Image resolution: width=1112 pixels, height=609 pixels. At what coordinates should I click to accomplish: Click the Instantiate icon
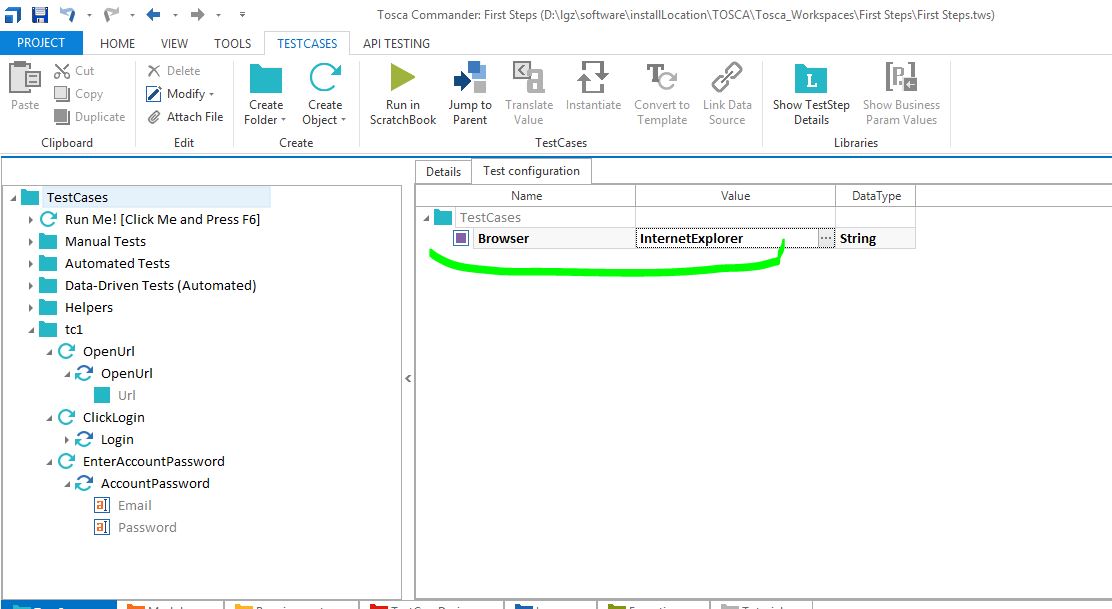[593, 77]
